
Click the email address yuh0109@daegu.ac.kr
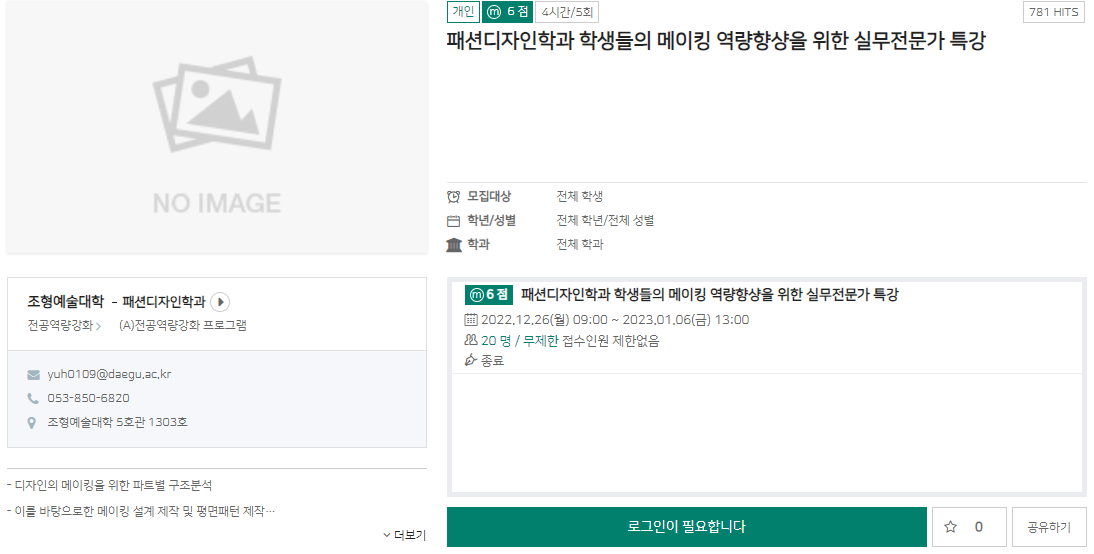coord(109,374)
